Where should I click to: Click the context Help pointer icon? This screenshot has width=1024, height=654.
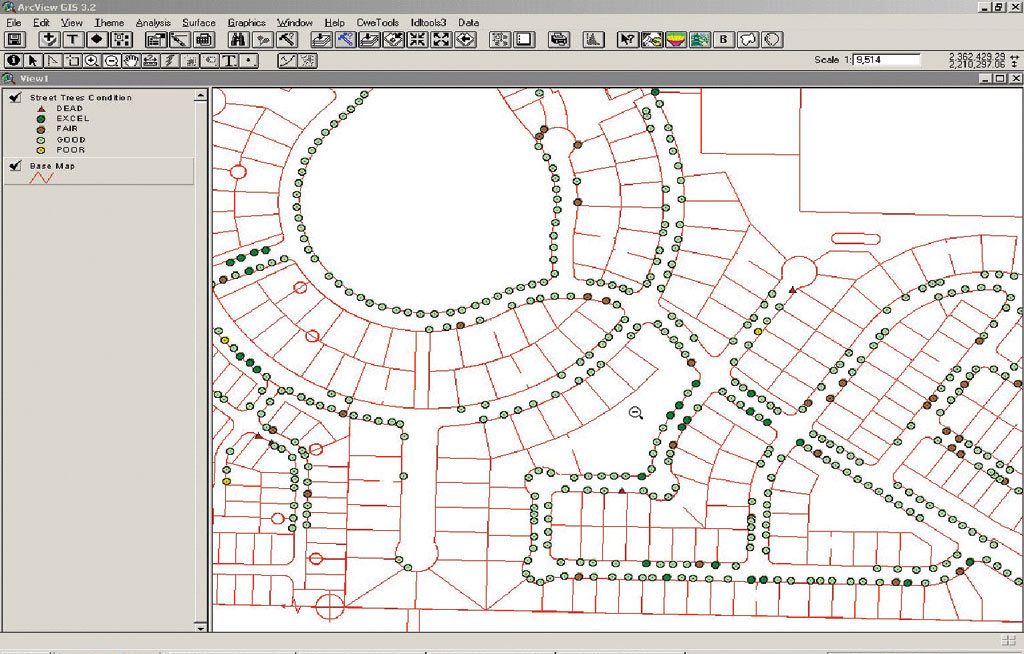point(627,40)
